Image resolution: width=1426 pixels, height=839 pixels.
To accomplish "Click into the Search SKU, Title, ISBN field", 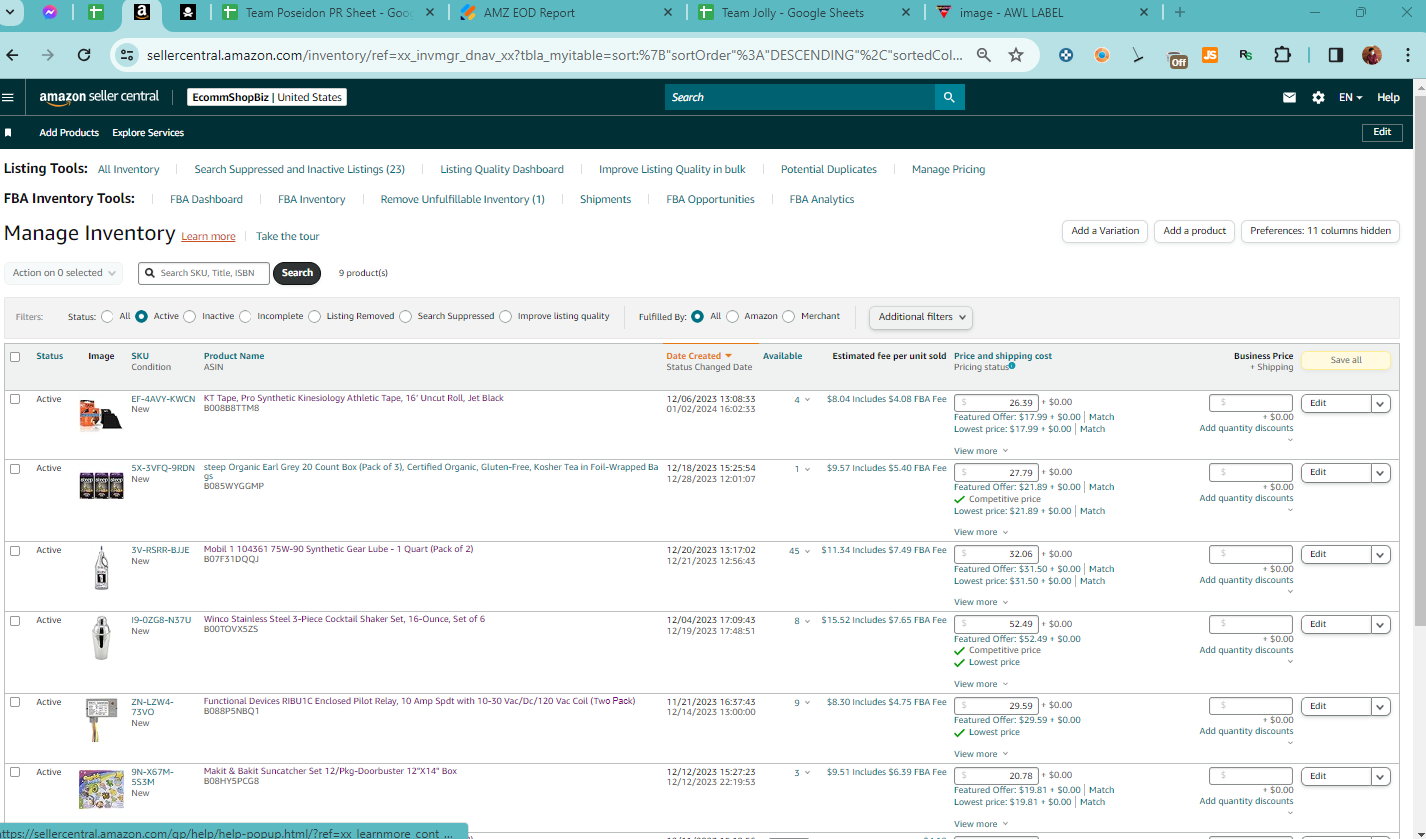I will pos(204,273).
